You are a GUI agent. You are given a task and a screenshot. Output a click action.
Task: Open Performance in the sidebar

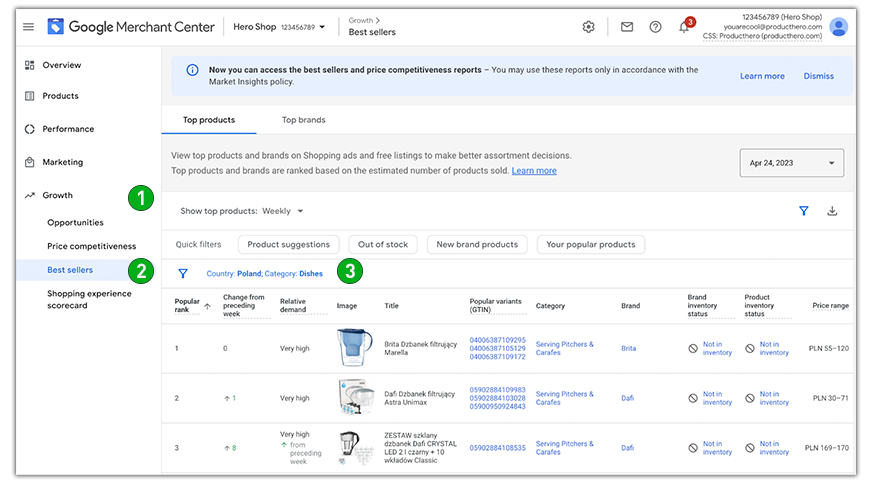(x=68, y=129)
